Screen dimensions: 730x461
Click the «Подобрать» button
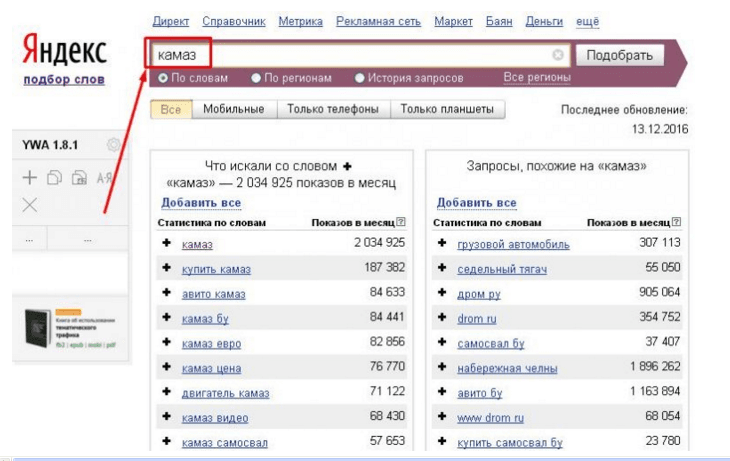tap(620, 55)
